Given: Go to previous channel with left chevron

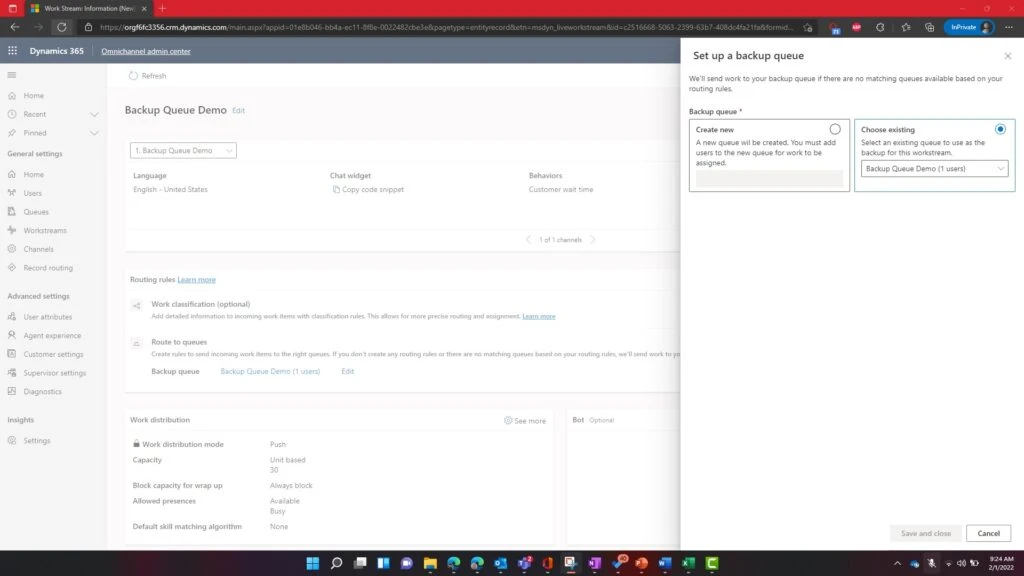Looking at the screenshot, I should click(x=528, y=240).
